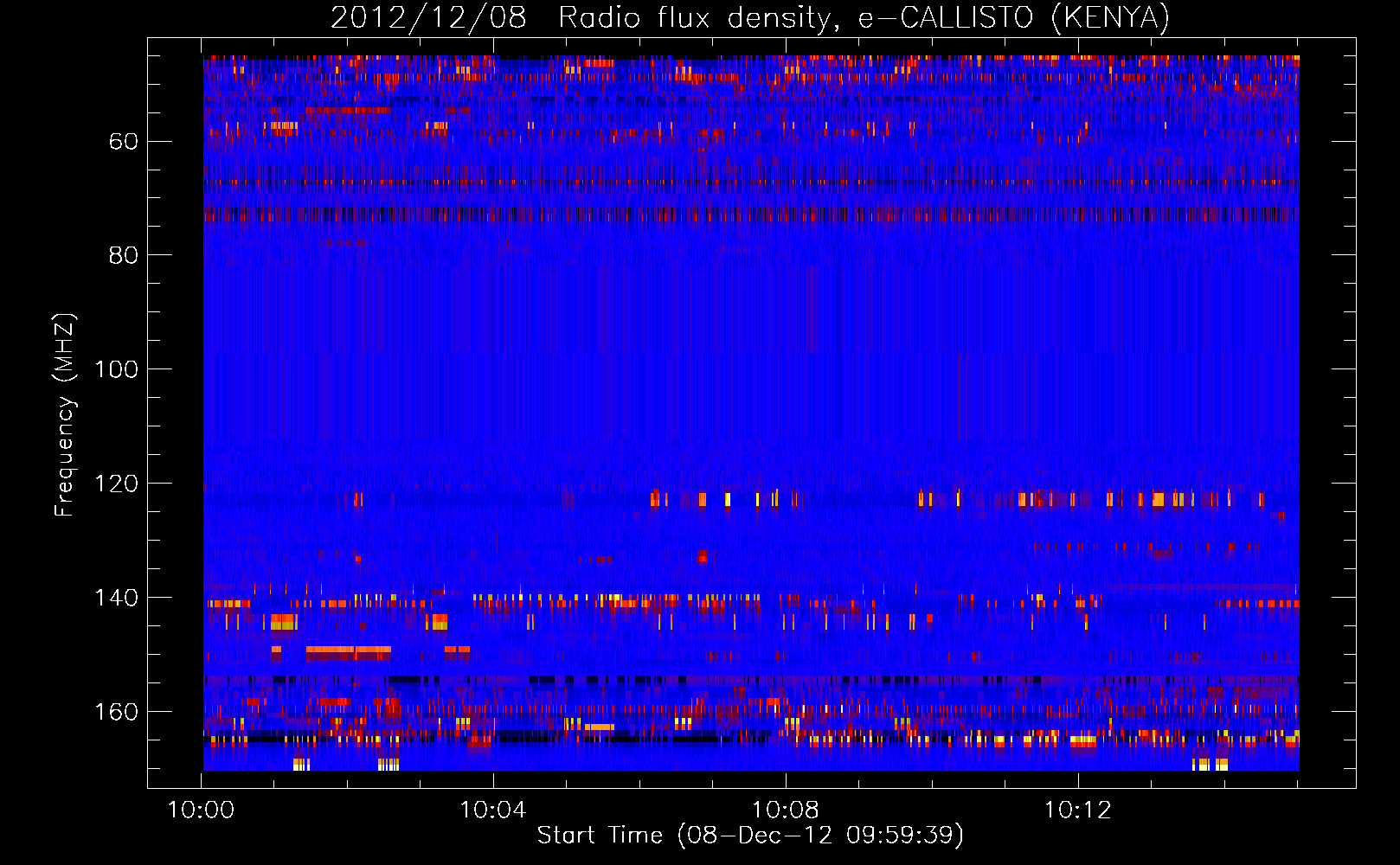
Task: Click the 10:08 time tick label
Action: 786,810
